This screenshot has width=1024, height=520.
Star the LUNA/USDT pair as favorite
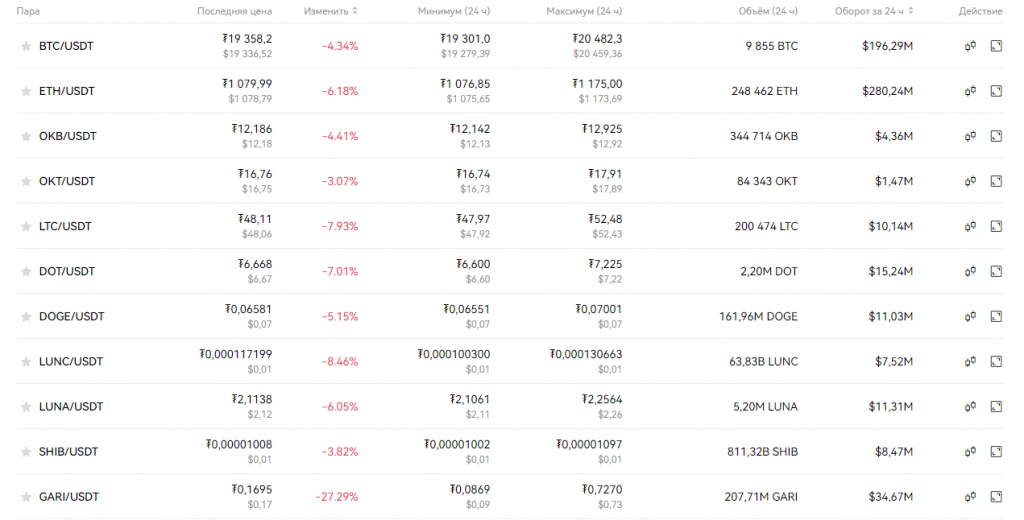click(26, 407)
